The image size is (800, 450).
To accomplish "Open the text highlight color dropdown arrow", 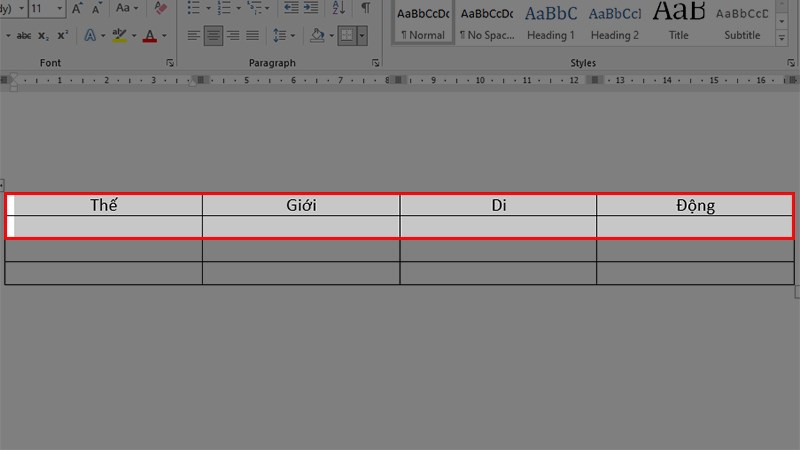I will [133, 36].
